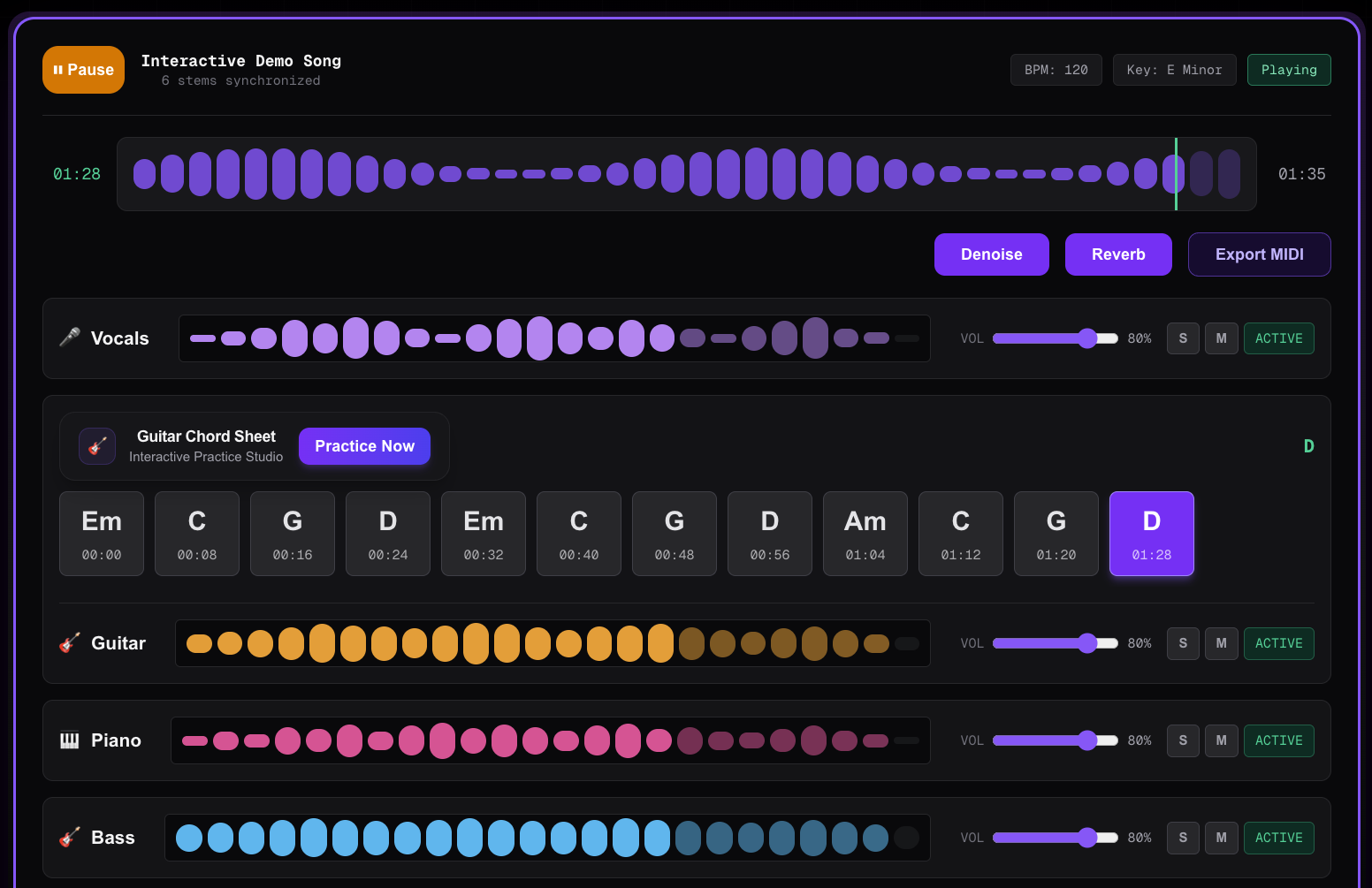Adjust the Bass volume slider
1372x888 pixels.
(1056, 838)
